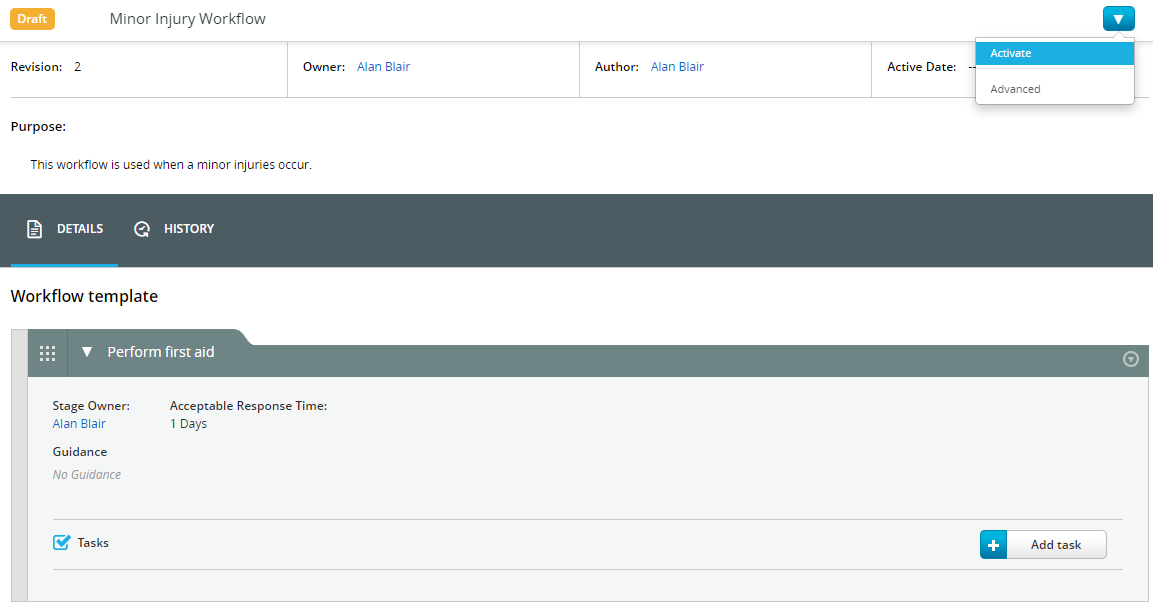This screenshot has width=1153, height=613.
Task: Click the Perform first aid stage title
Action: click(x=161, y=352)
